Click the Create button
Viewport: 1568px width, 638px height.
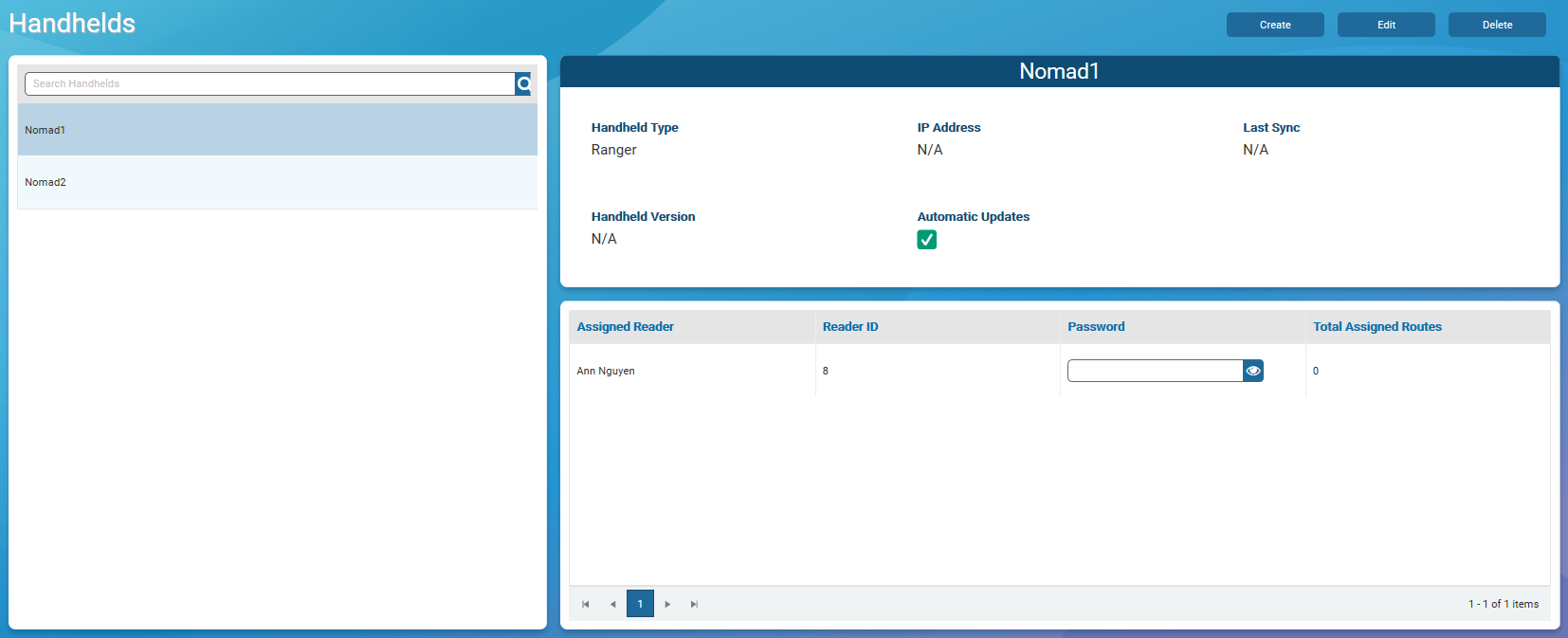pyautogui.click(x=1274, y=25)
